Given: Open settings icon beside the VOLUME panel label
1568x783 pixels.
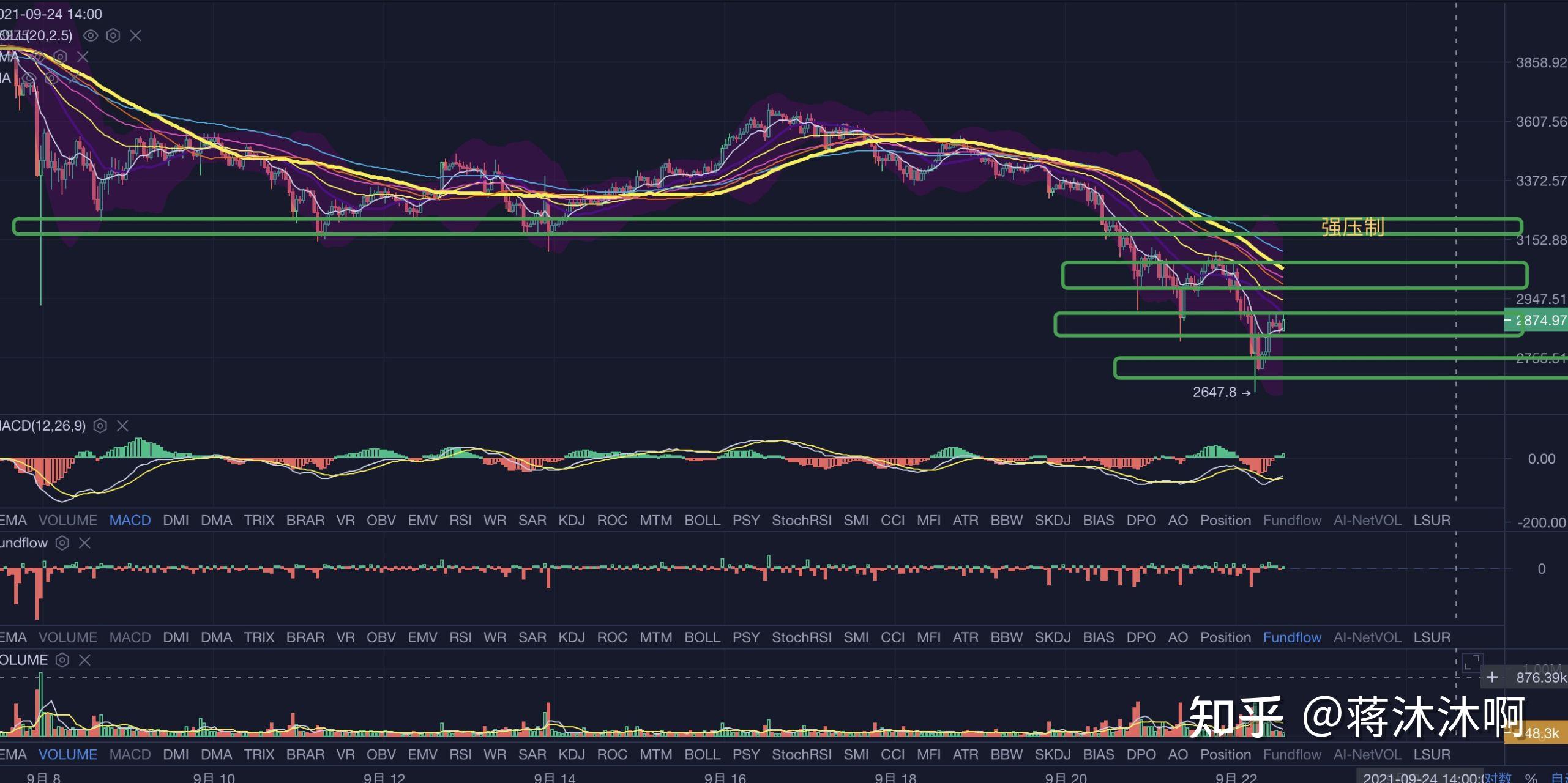Looking at the screenshot, I should 62,659.
